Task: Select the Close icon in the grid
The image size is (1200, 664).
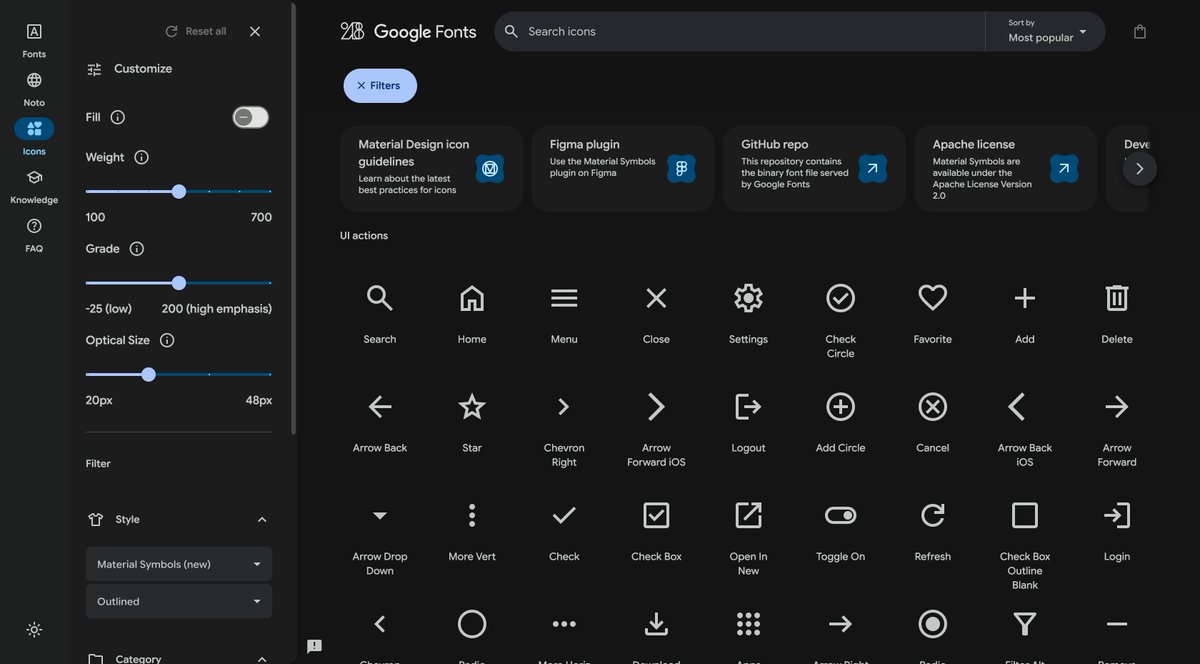Action: (656, 298)
